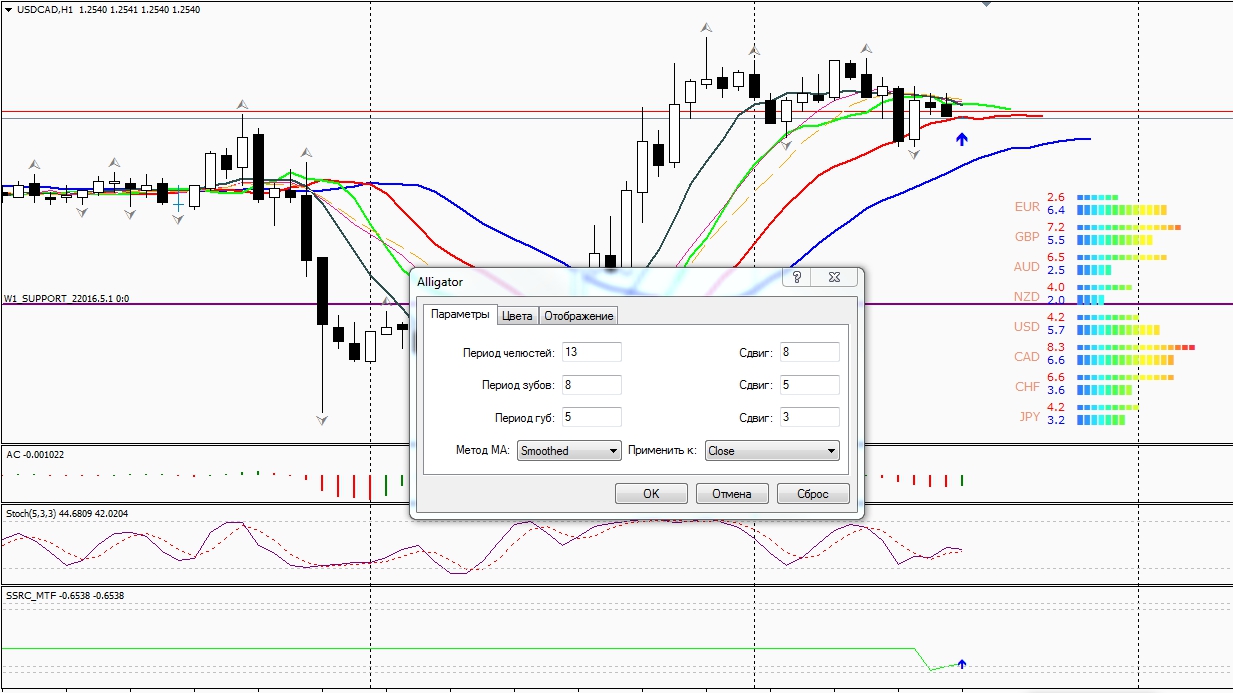Viewport: 1233px width, 693px height.
Task: Open the Отображение tab
Action: pyautogui.click(x=578, y=316)
